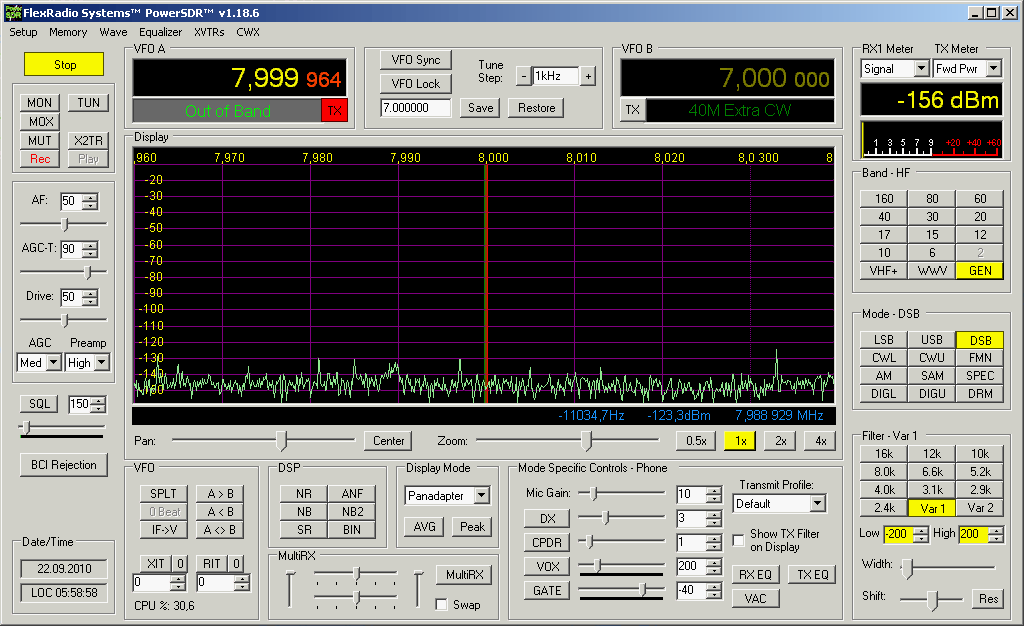
Task: Set display zoom to 4x
Action: coord(821,441)
